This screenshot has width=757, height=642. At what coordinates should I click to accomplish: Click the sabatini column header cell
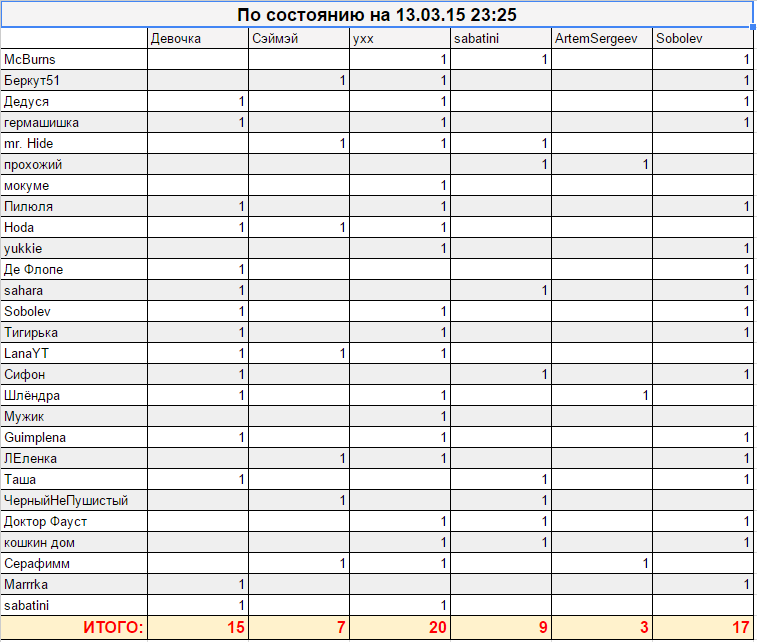pyautogui.click(x=501, y=39)
